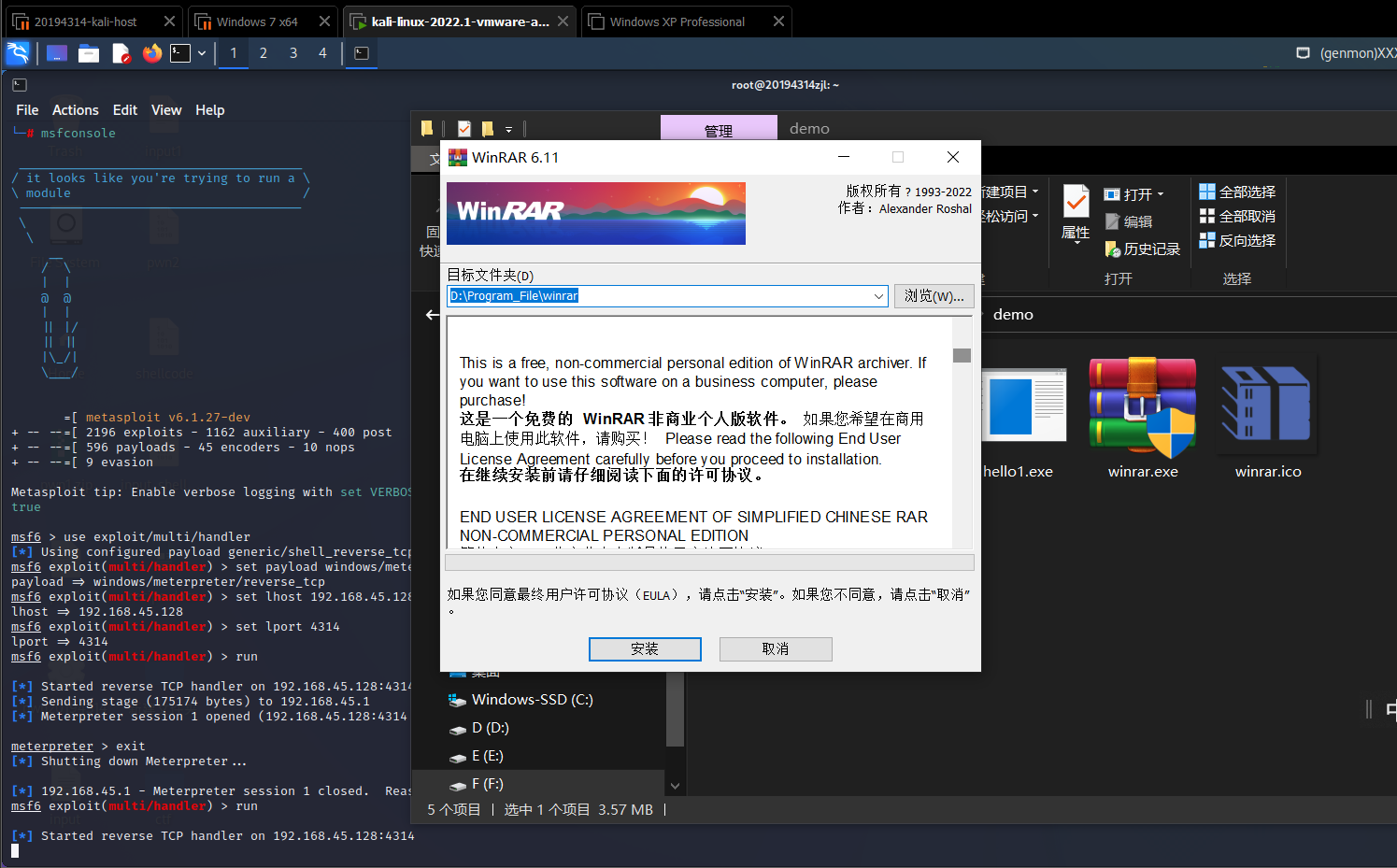
Task: Expand the terminal launcher dropdown arrow
Action: tap(202, 53)
